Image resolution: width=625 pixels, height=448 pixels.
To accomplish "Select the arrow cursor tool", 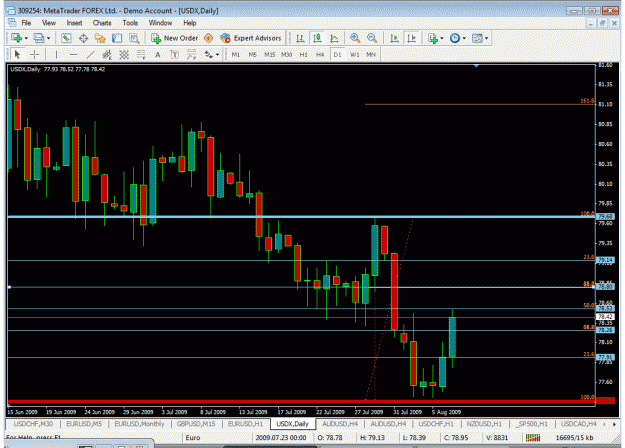I will 17,55.
